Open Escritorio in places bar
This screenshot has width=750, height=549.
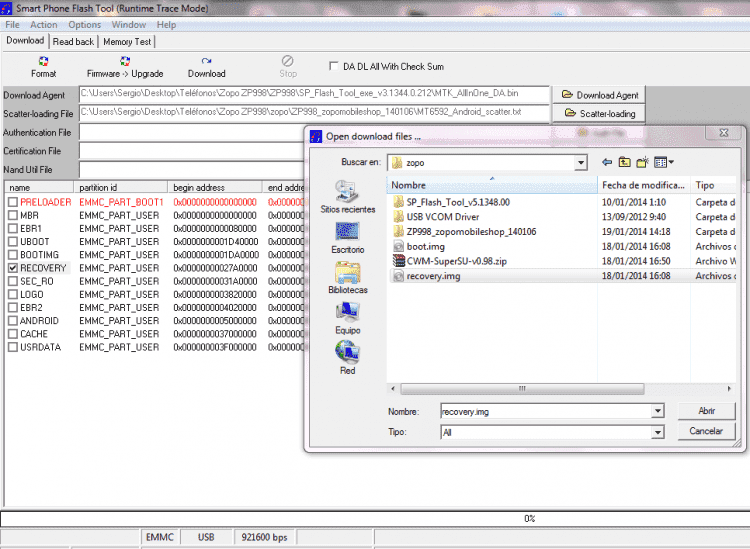point(347,237)
